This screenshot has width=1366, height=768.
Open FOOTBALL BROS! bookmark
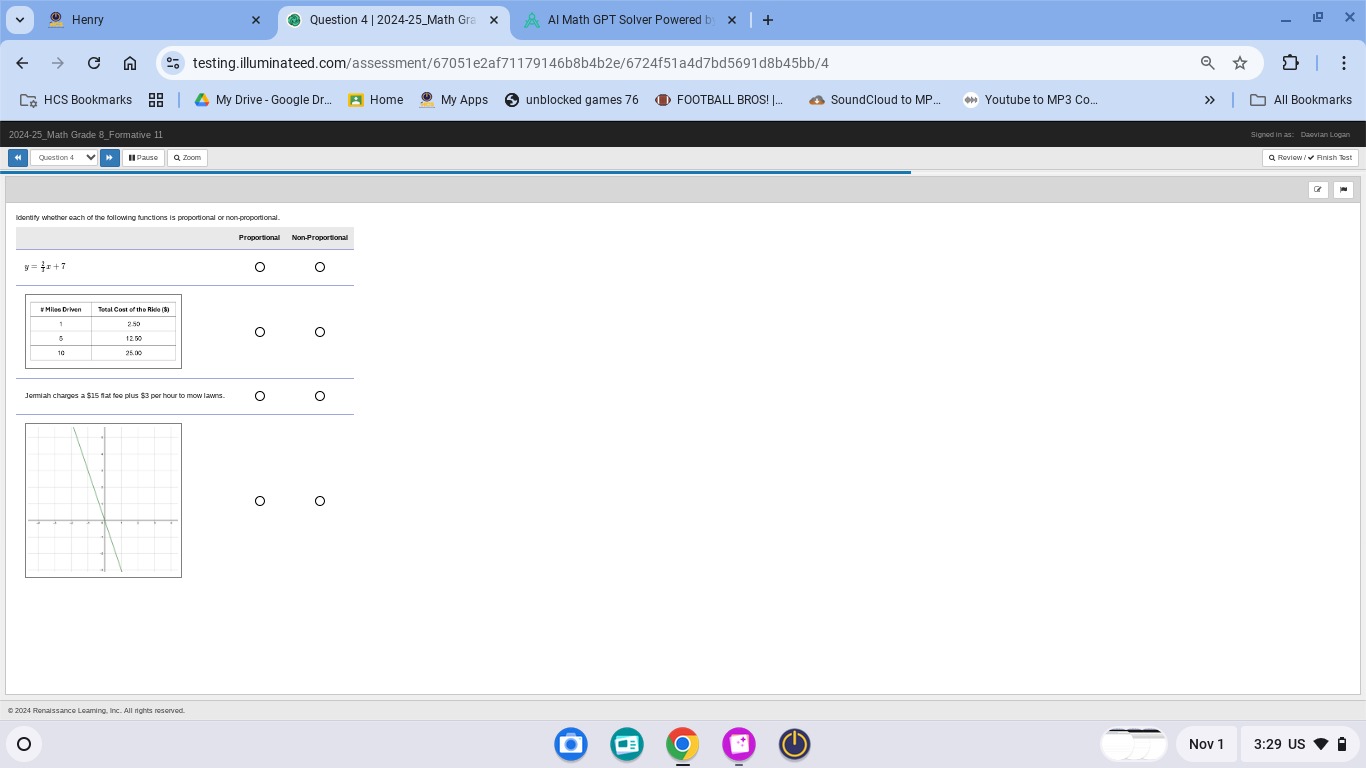coord(719,100)
